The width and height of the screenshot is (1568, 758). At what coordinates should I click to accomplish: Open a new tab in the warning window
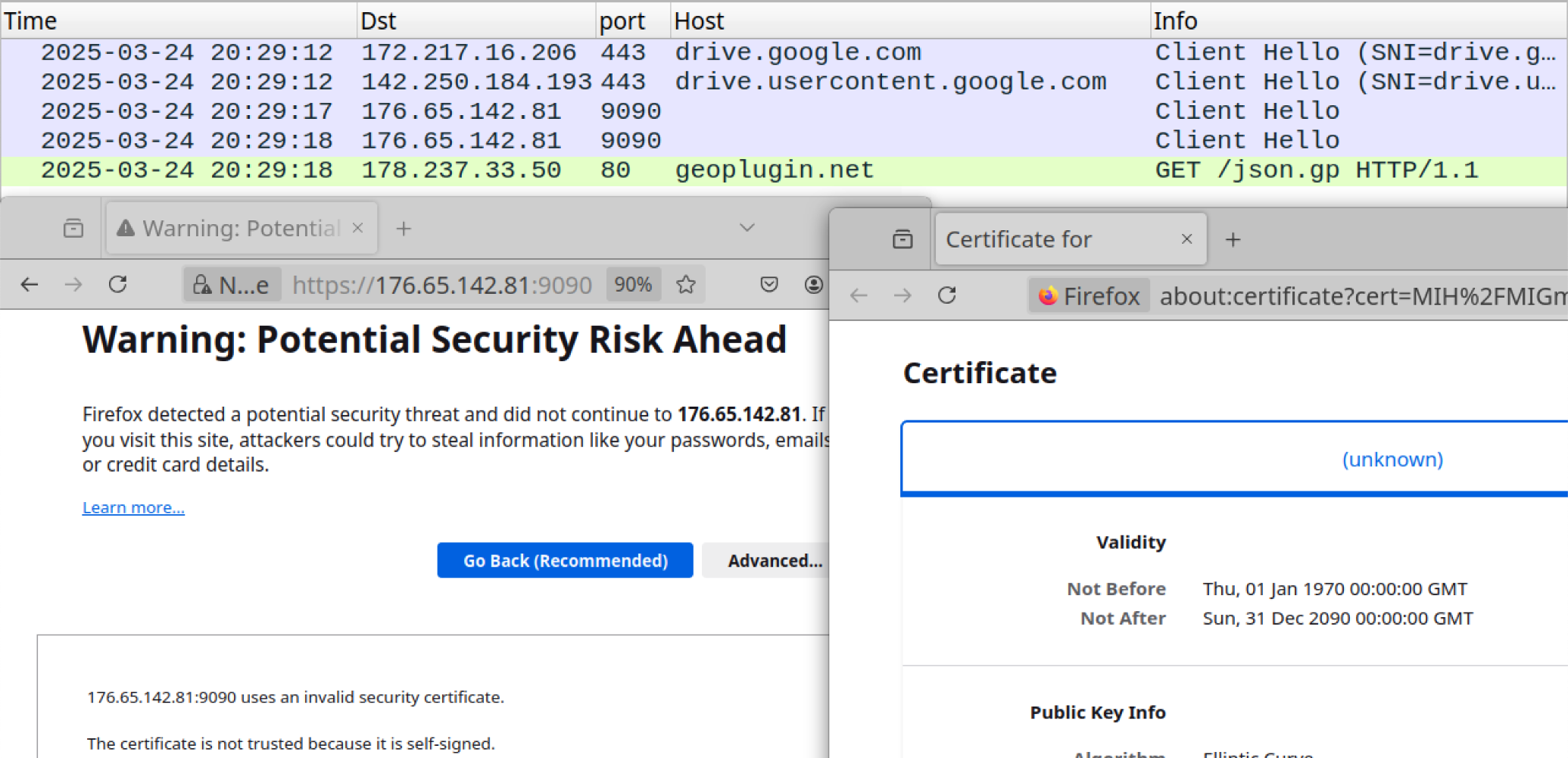pos(404,228)
